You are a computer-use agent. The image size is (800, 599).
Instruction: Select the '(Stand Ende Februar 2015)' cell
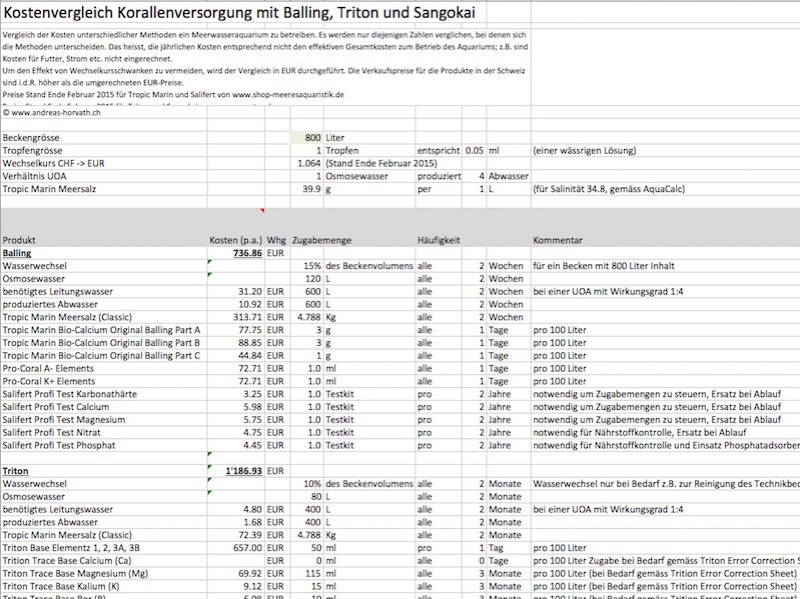click(381, 163)
